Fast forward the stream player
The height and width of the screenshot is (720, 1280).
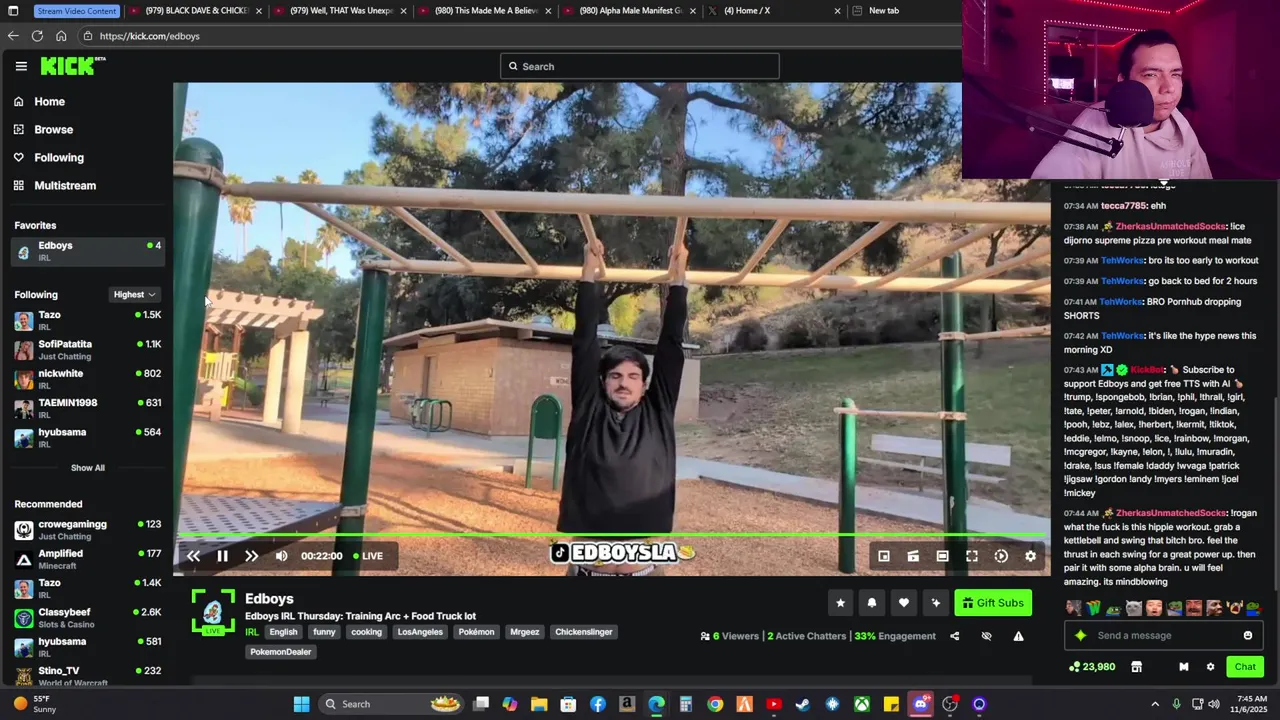point(251,556)
